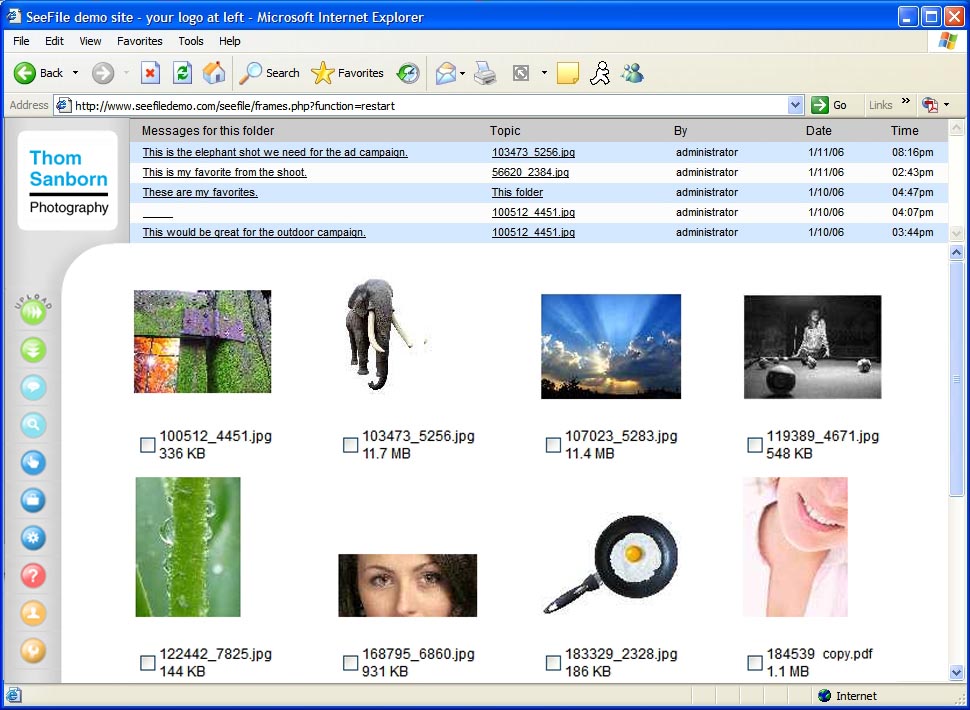The width and height of the screenshot is (970, 710).
Task: Click the orange user account icon
Action: [34, 613]
